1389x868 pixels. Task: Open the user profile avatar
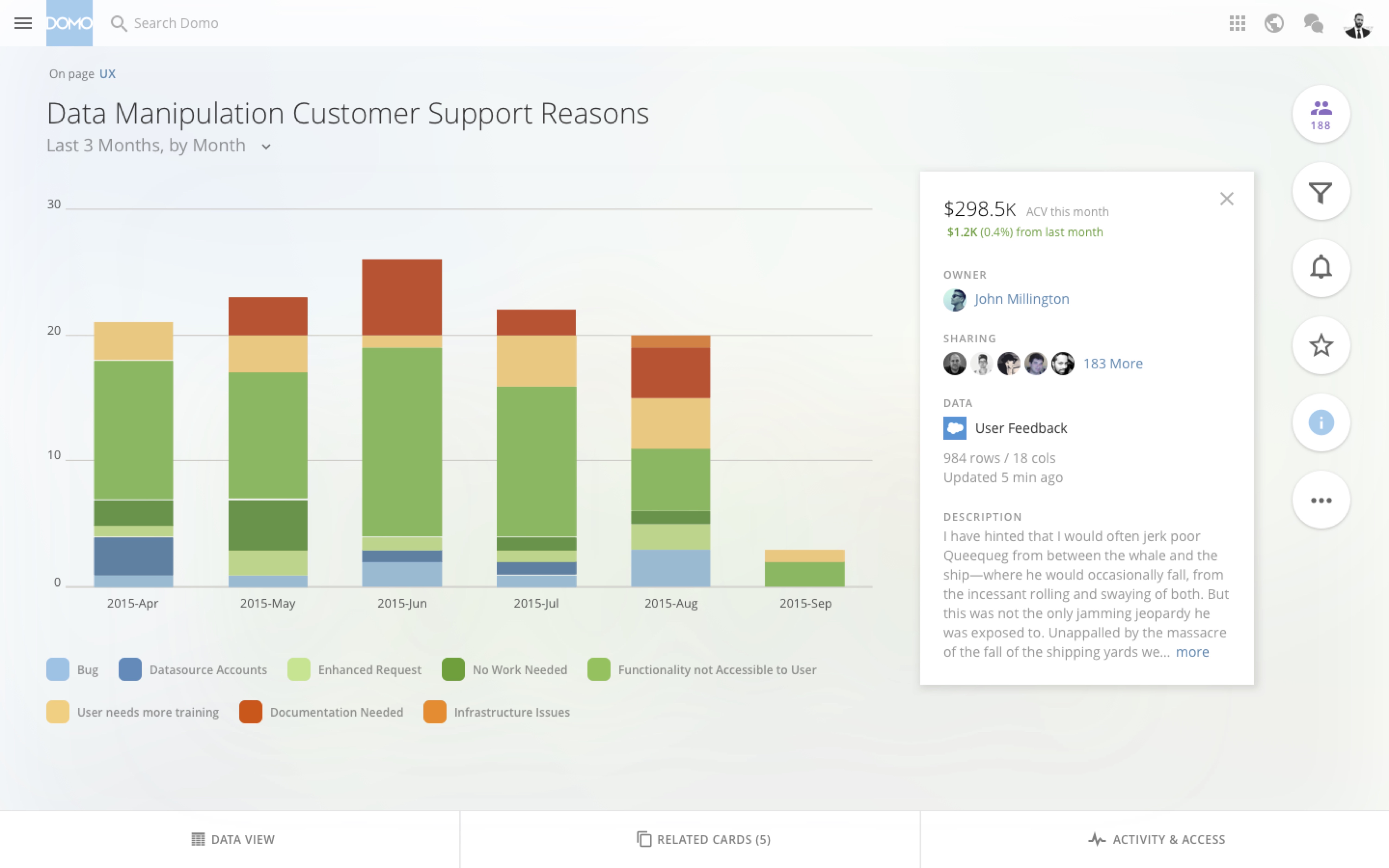[x=1358, y=25]
